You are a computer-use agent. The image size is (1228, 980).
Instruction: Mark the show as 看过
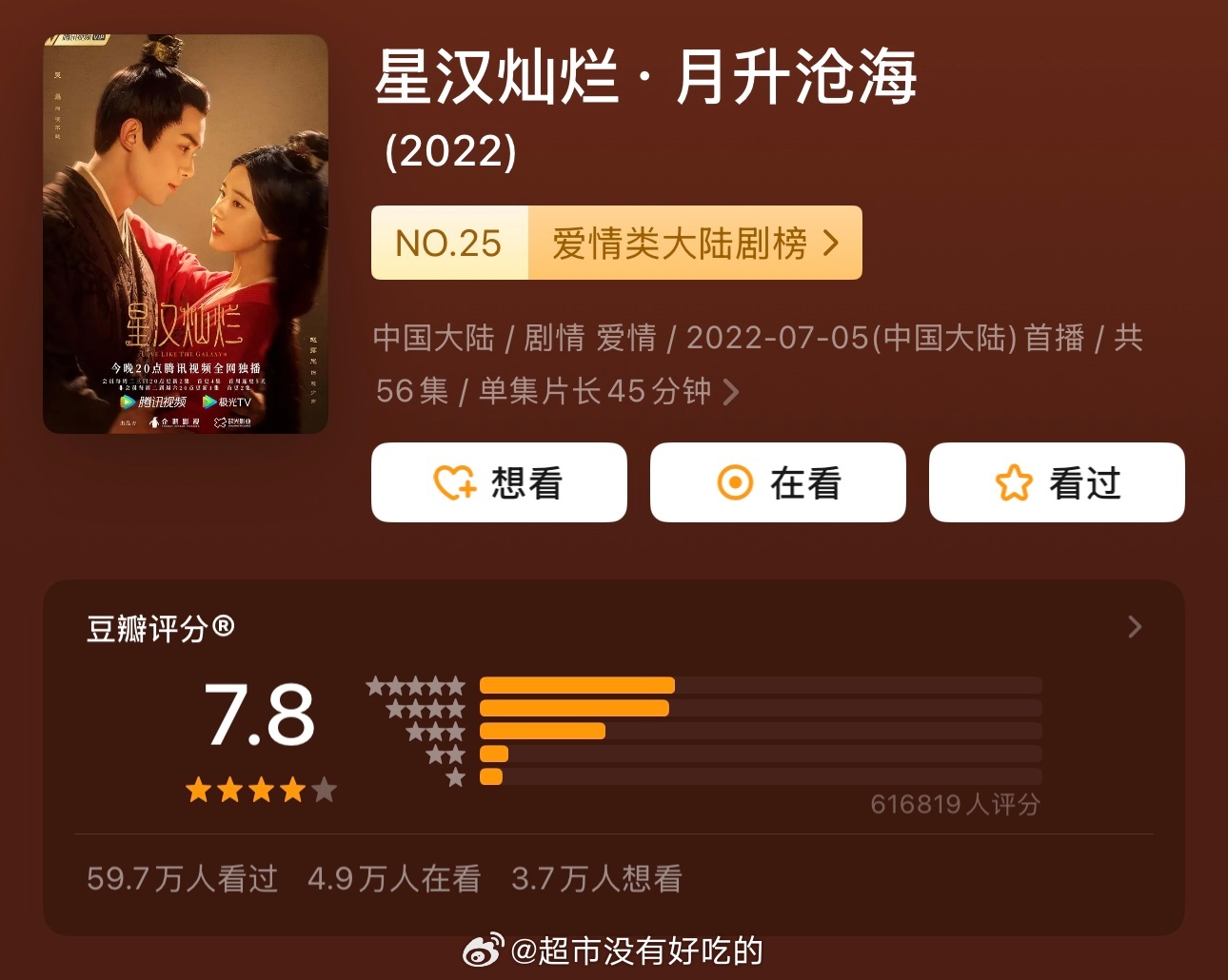point(1057,482)
